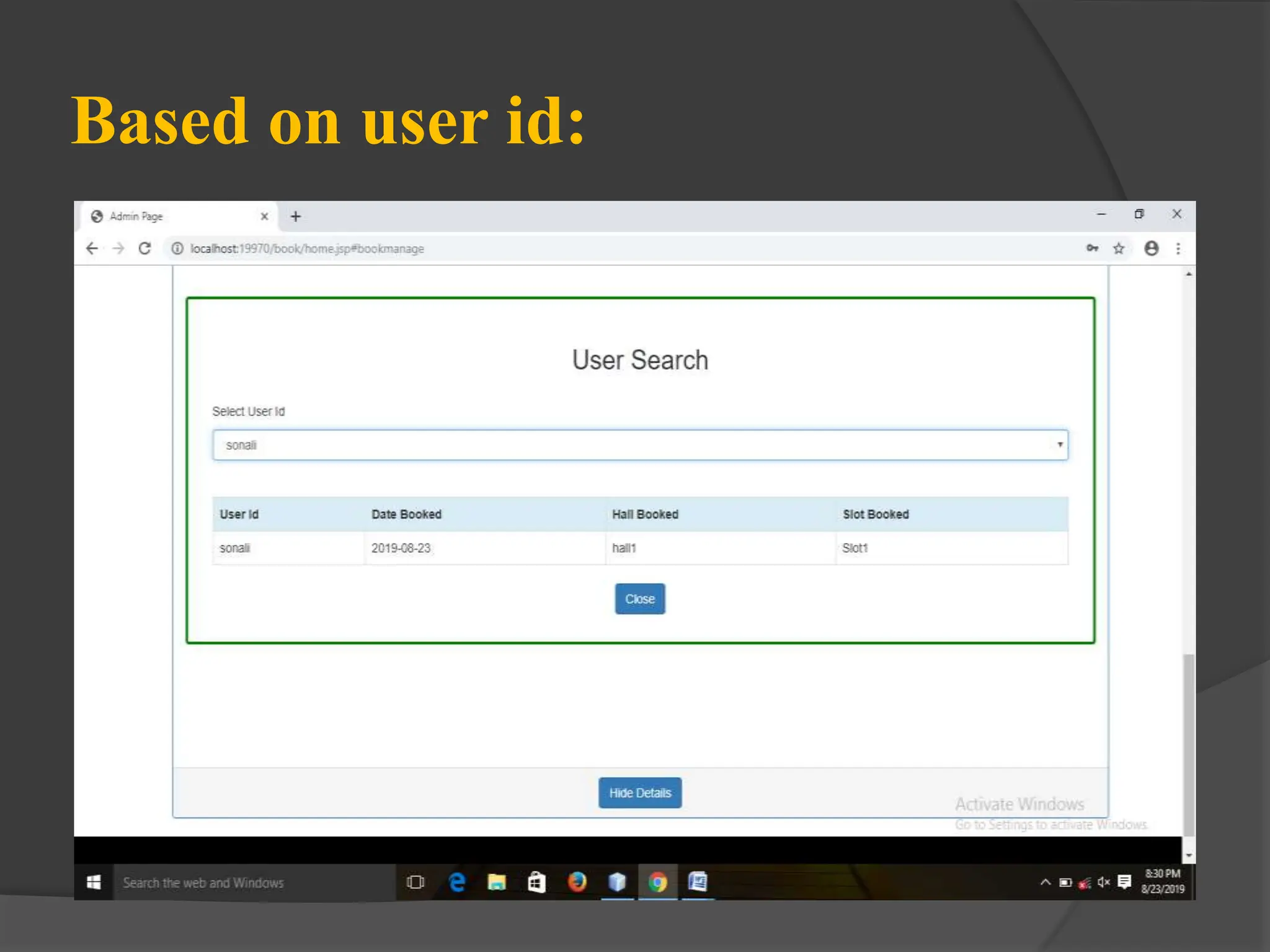The height and width of the screenshot is (952, 1270).
Task: Open the Select User Id dropdown
Action: point(640,445)
